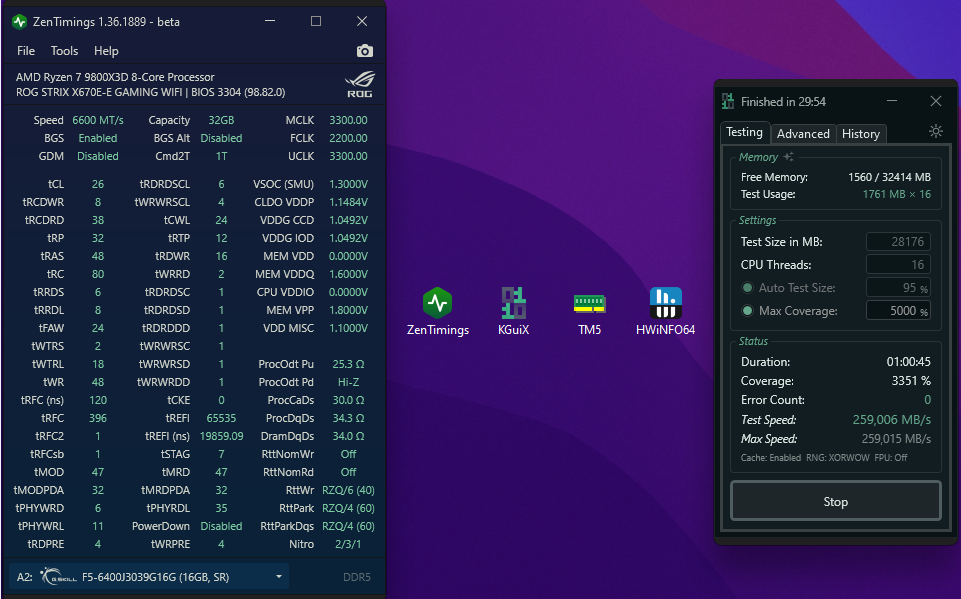Click the tREFI (ns) value 19859.09

coord(221,436)
